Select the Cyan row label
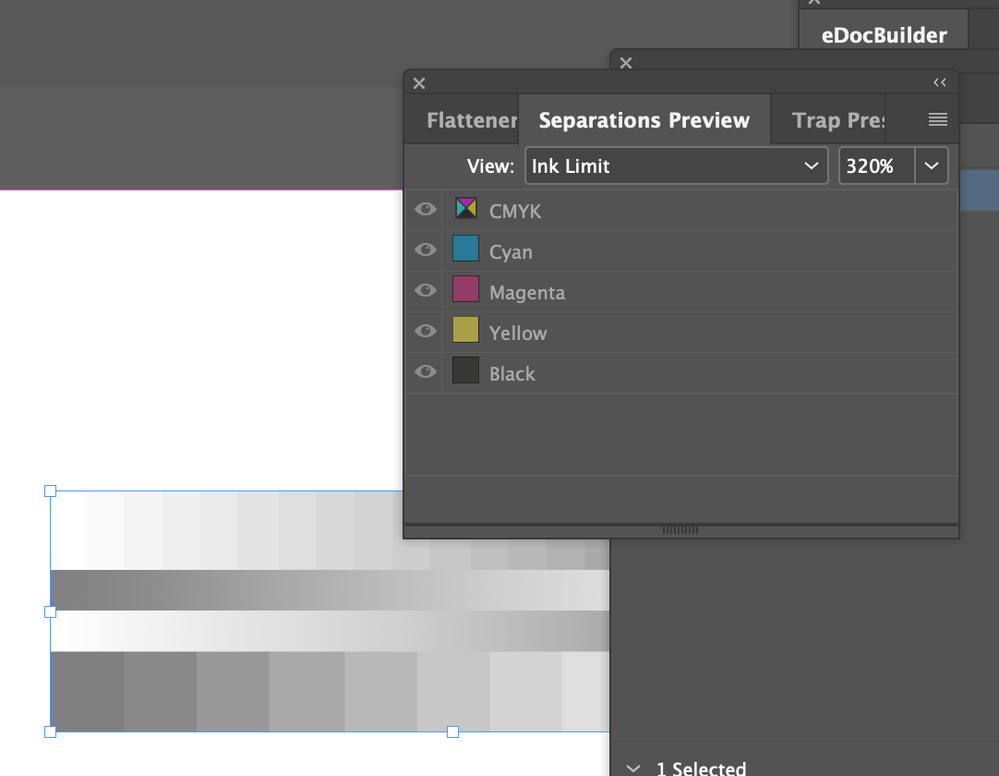 pyautogui.click(x=510, y=252)
